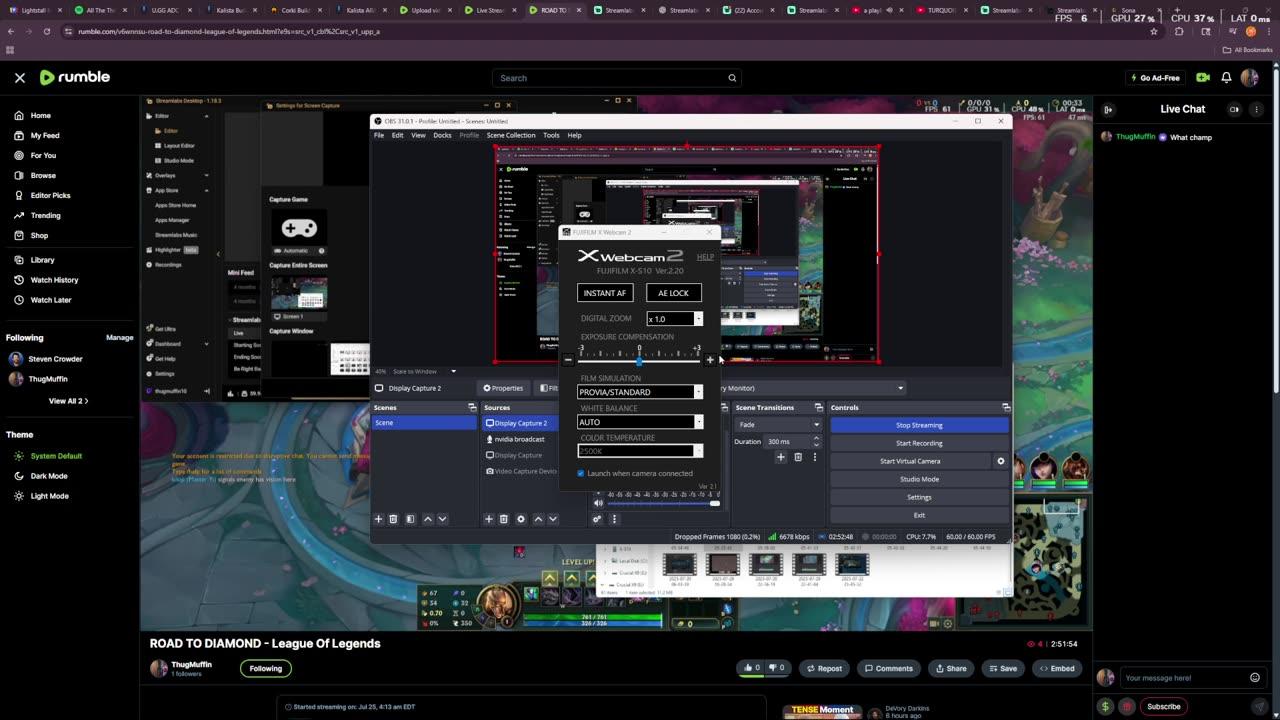Viewport: 1280px width, 720px height.
Task: Add a source with plus icon in OBS Sources
Action: [489, 519]
